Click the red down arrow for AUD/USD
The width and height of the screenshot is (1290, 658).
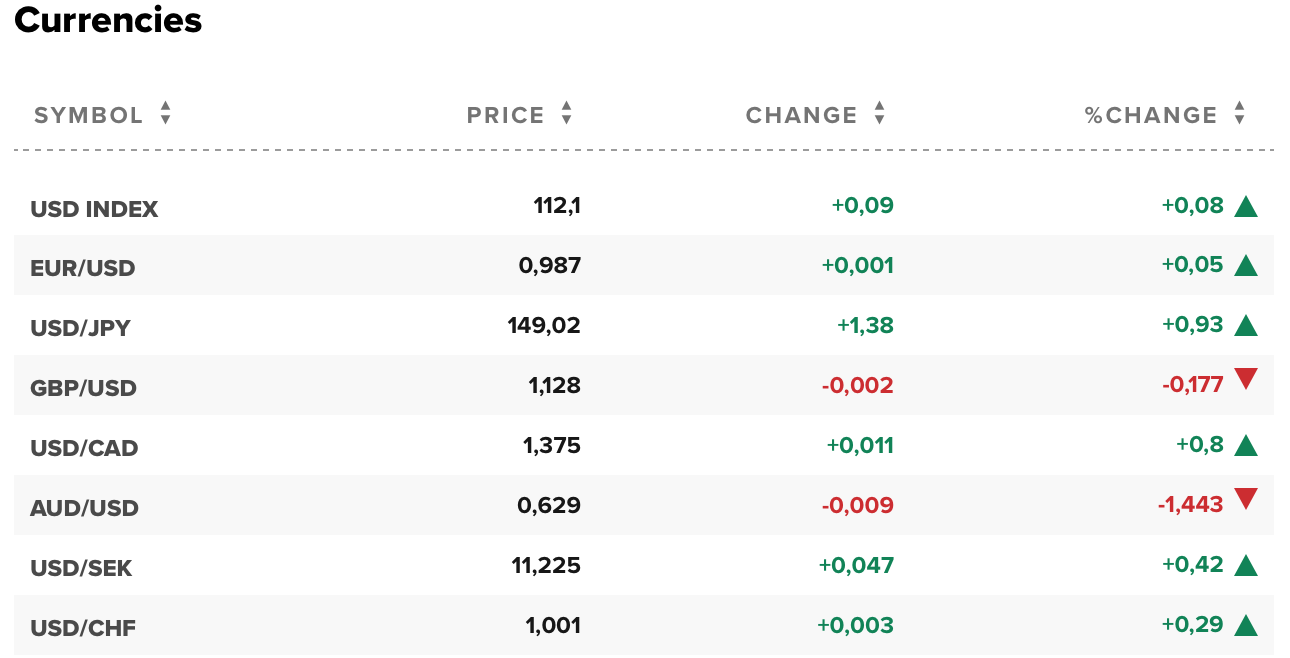point(1245,499)
